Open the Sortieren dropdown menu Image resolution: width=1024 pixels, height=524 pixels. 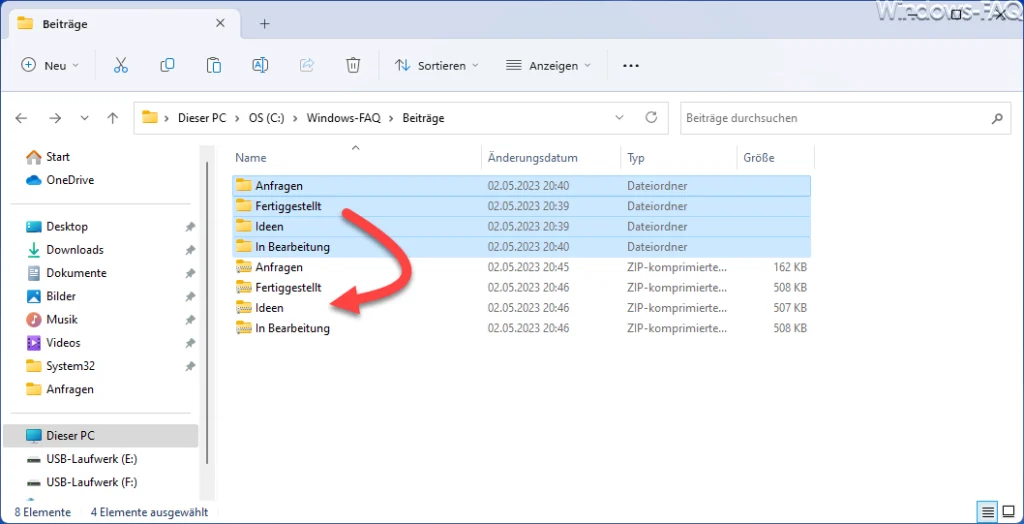point(437,65)
